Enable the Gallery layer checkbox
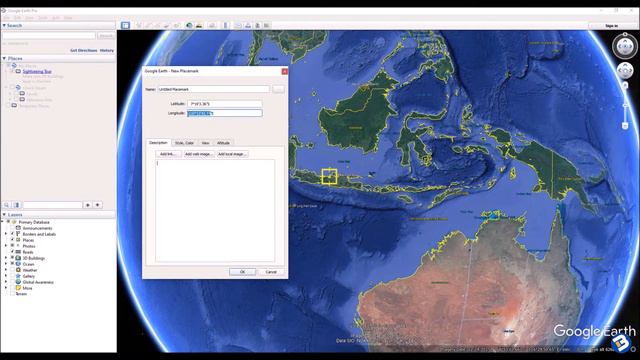Screen dimensions: 640x360 [12, 276]
